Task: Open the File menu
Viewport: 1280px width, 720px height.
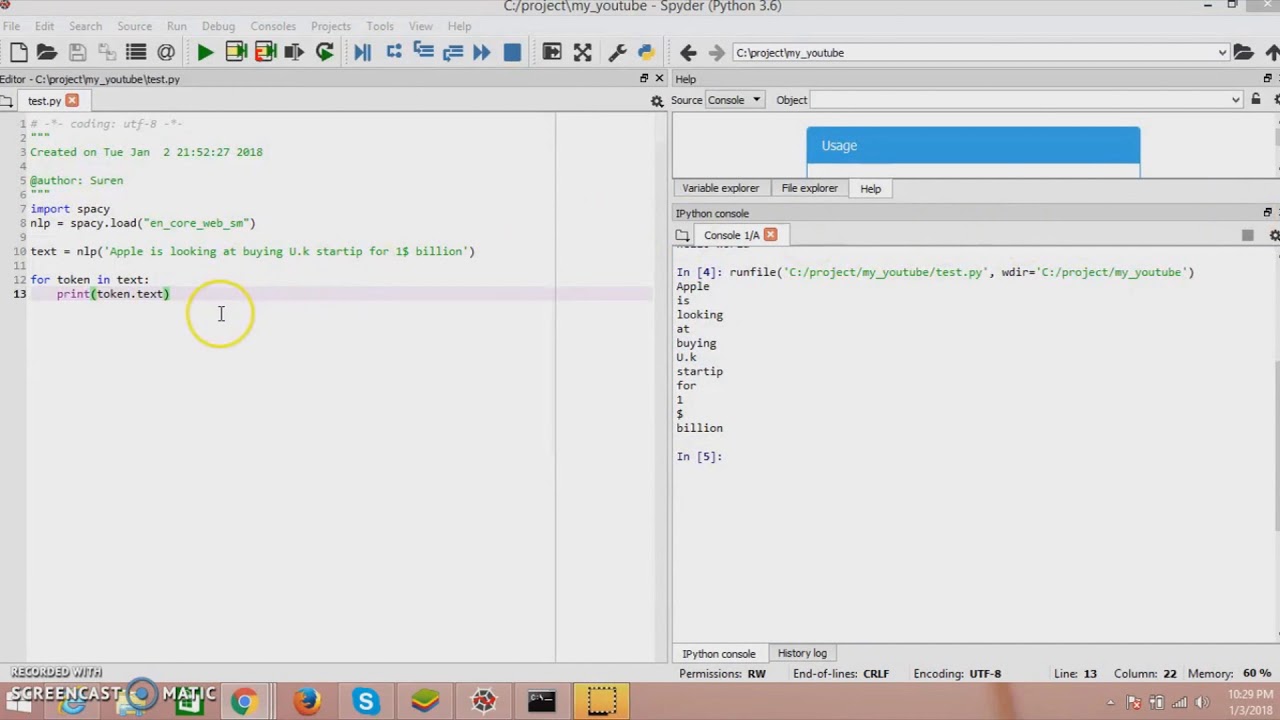Action: click(11, 26)
